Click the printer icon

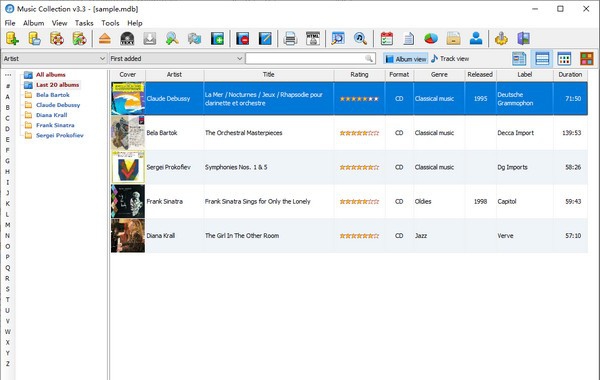[x=290, y=39]
